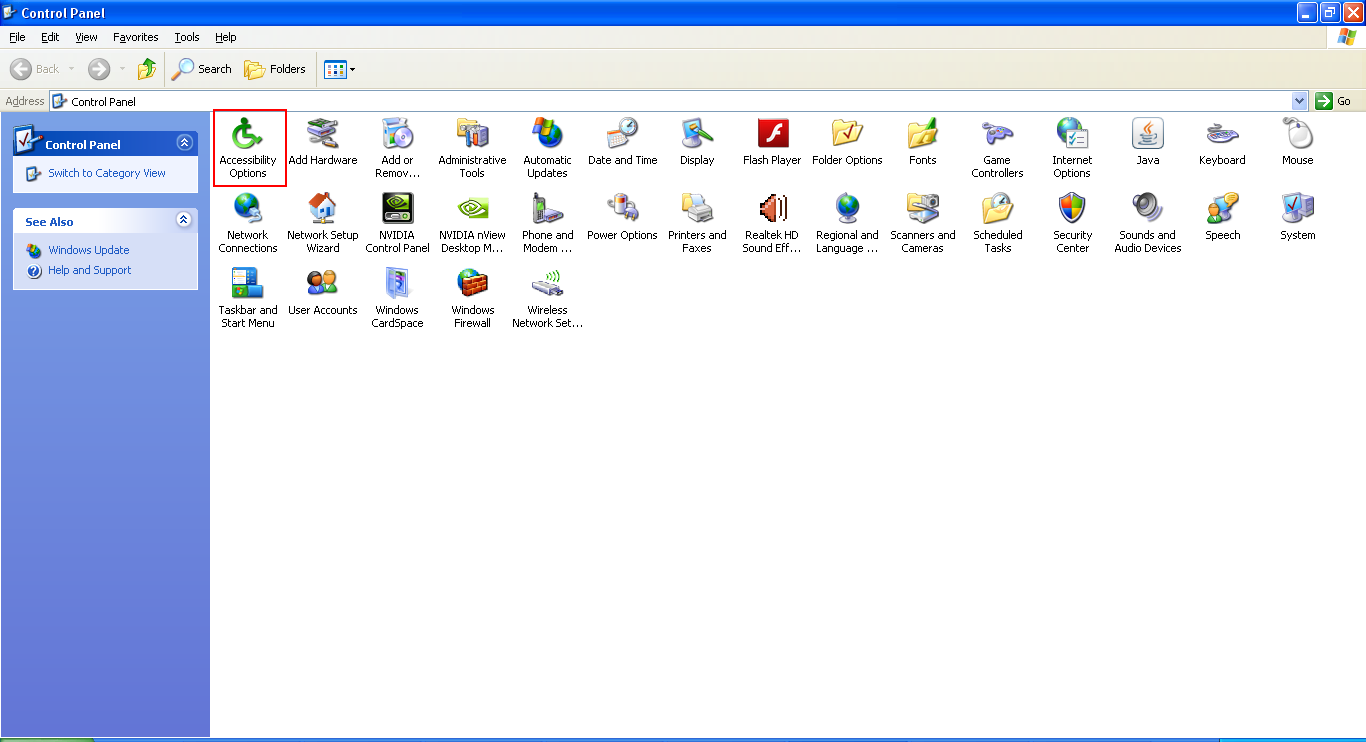Launch Wireless Network Setup Wizard icon
The height and width of the screenshot is (742, 1366).
click(x=547, y=298)
